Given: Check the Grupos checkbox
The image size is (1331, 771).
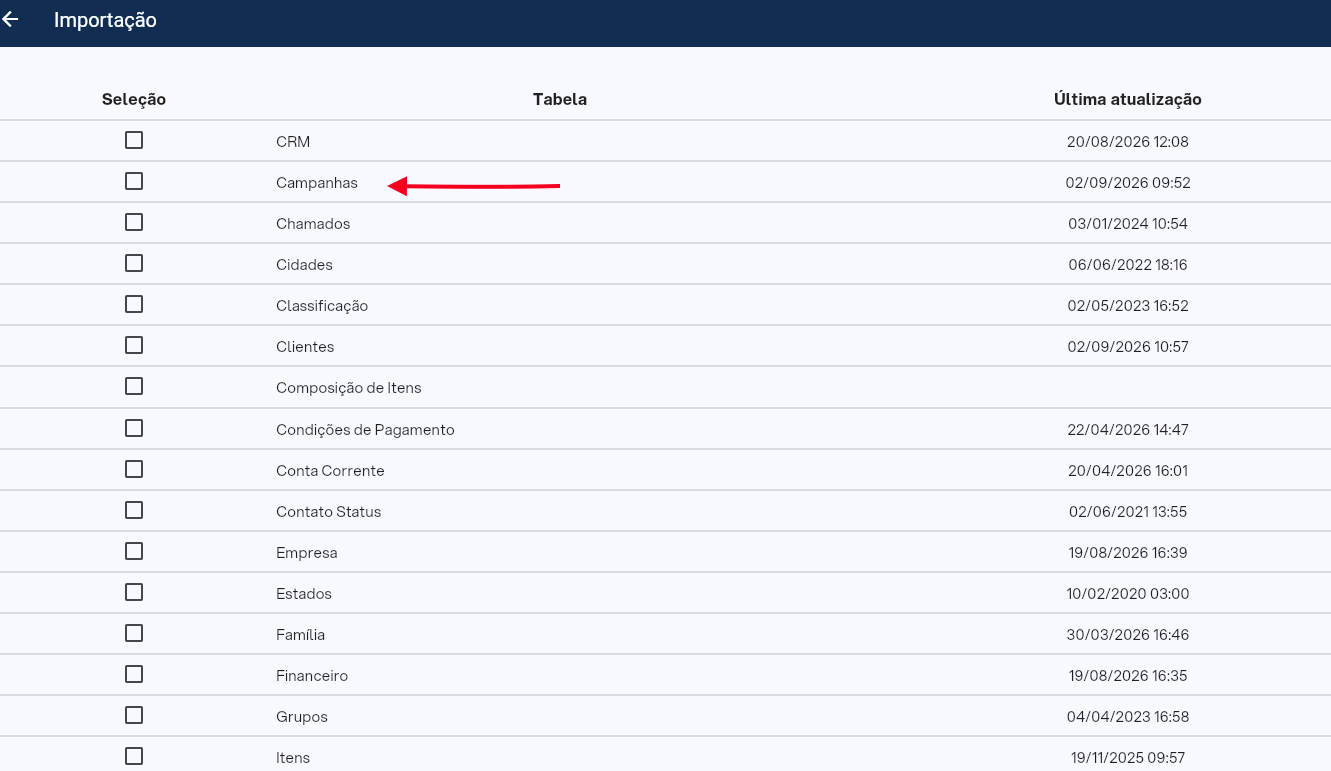Looking at the screenshot, I should [x=134, y=715].
